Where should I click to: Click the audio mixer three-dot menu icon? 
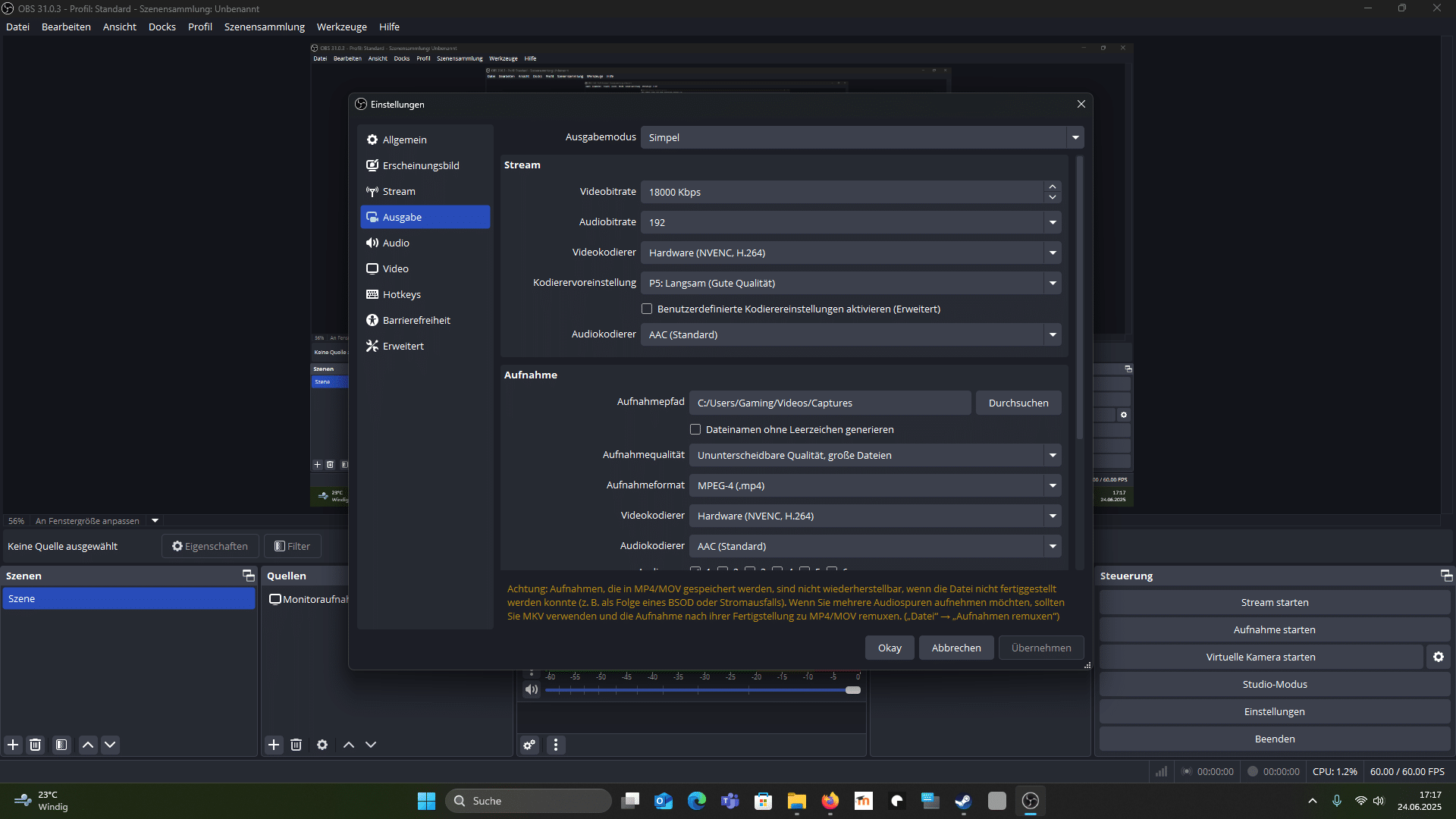(556, 745)
